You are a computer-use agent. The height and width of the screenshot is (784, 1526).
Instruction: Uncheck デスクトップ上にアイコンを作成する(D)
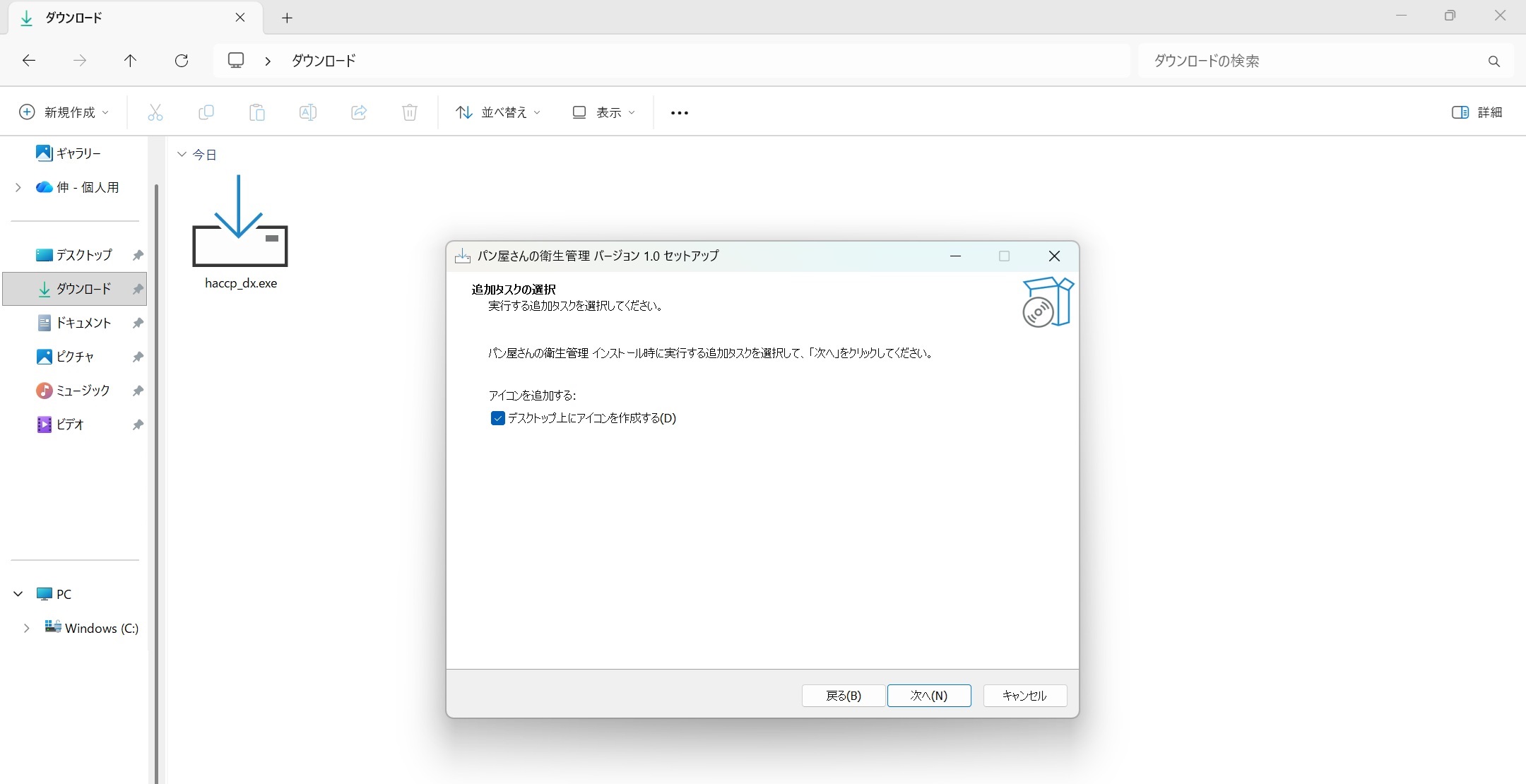click(x=498, y=418)
